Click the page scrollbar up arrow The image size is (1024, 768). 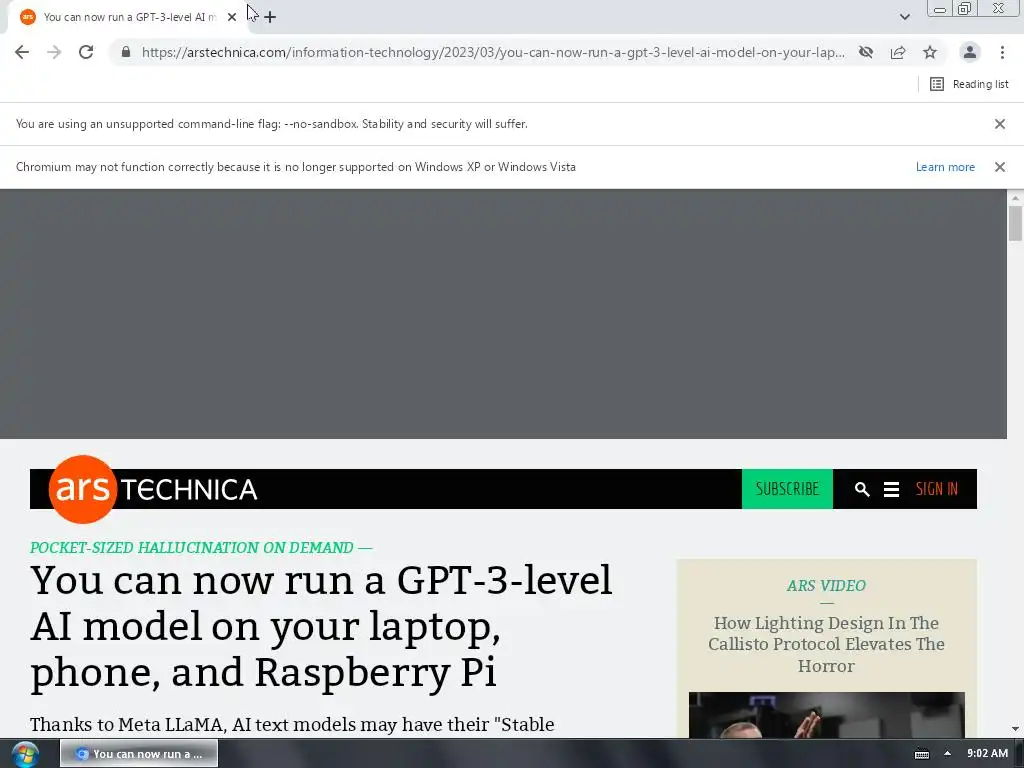tap(1015, 197)
